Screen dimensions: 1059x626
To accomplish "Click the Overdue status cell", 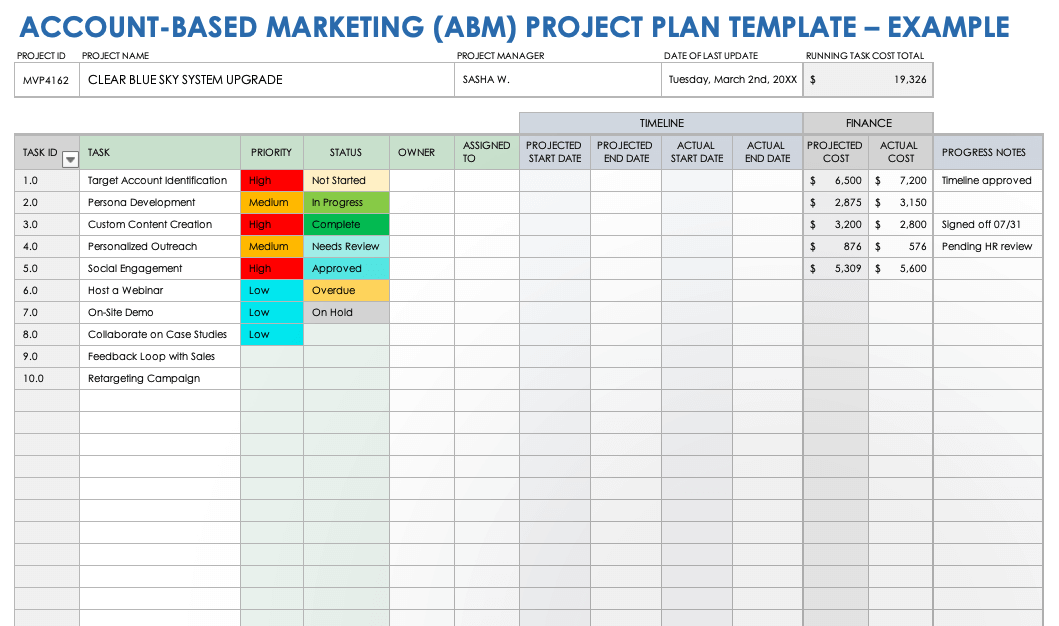I will (346, 291).
